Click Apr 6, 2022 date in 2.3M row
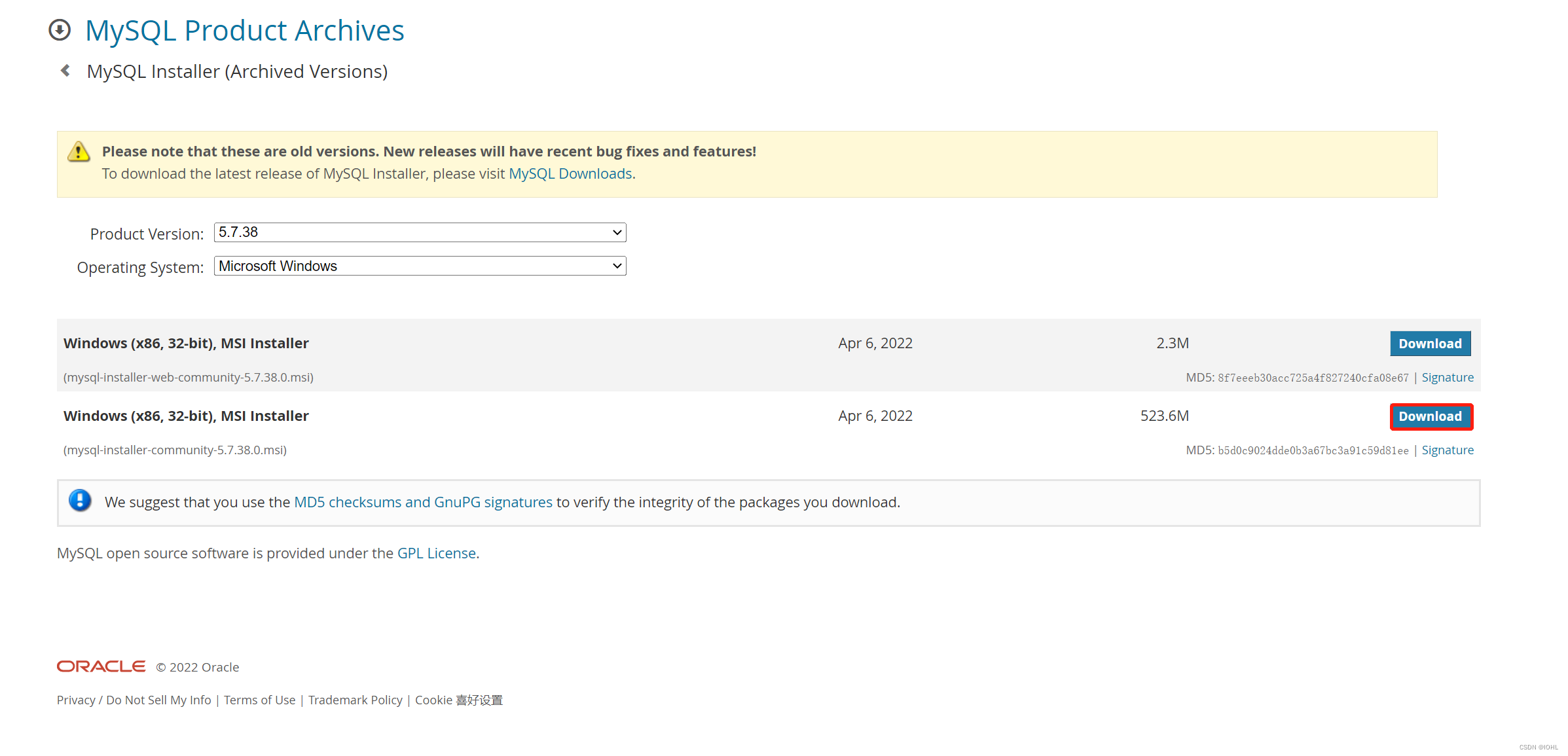The image size is (1568, 756). click(x=875, y=343)
